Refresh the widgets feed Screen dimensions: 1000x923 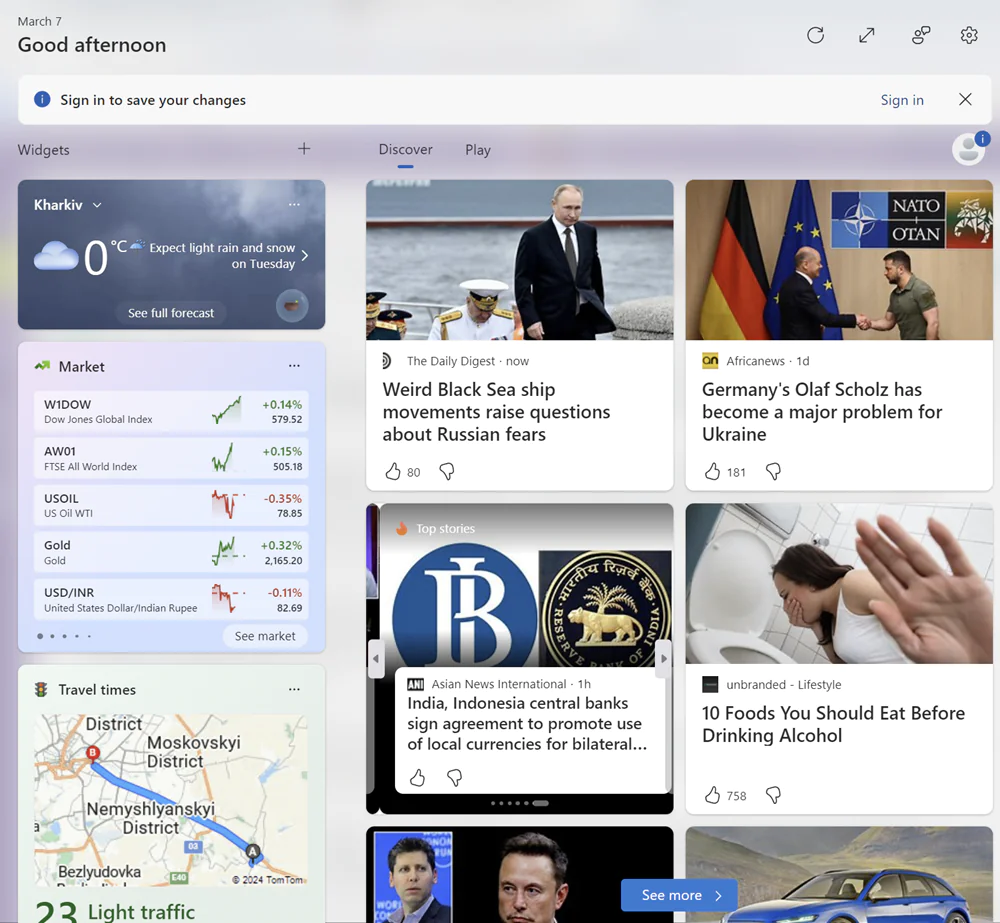815,35
